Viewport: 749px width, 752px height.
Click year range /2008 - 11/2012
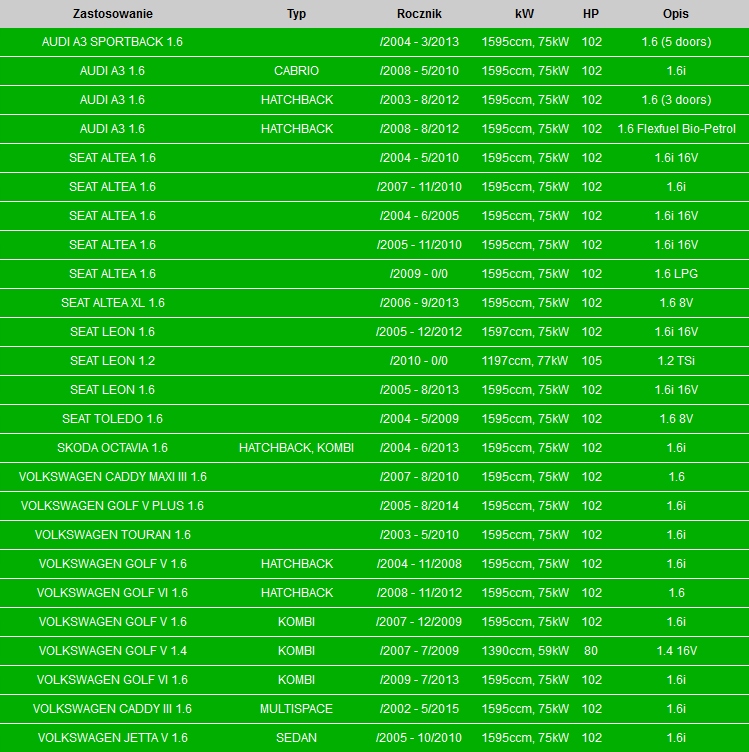tap(419, 593)
